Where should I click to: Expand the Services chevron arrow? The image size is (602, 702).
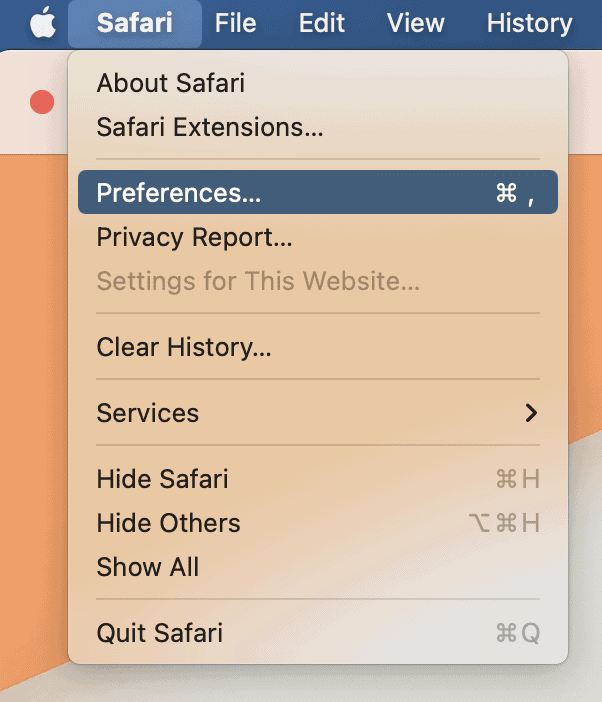(531, 413)
